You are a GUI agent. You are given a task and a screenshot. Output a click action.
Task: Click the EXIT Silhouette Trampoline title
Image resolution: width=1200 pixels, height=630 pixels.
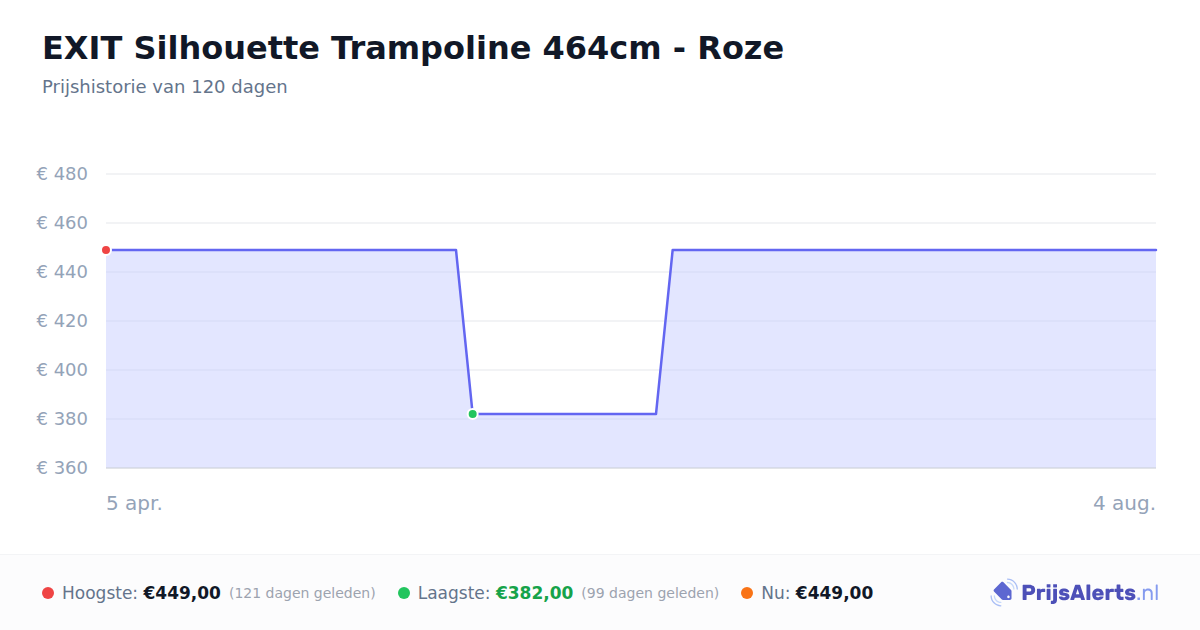point(413,47)
